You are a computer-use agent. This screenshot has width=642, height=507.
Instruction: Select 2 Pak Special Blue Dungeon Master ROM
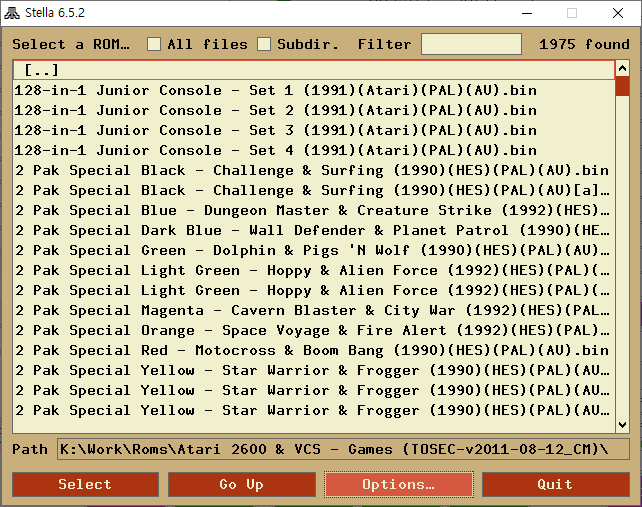point(314,210)
